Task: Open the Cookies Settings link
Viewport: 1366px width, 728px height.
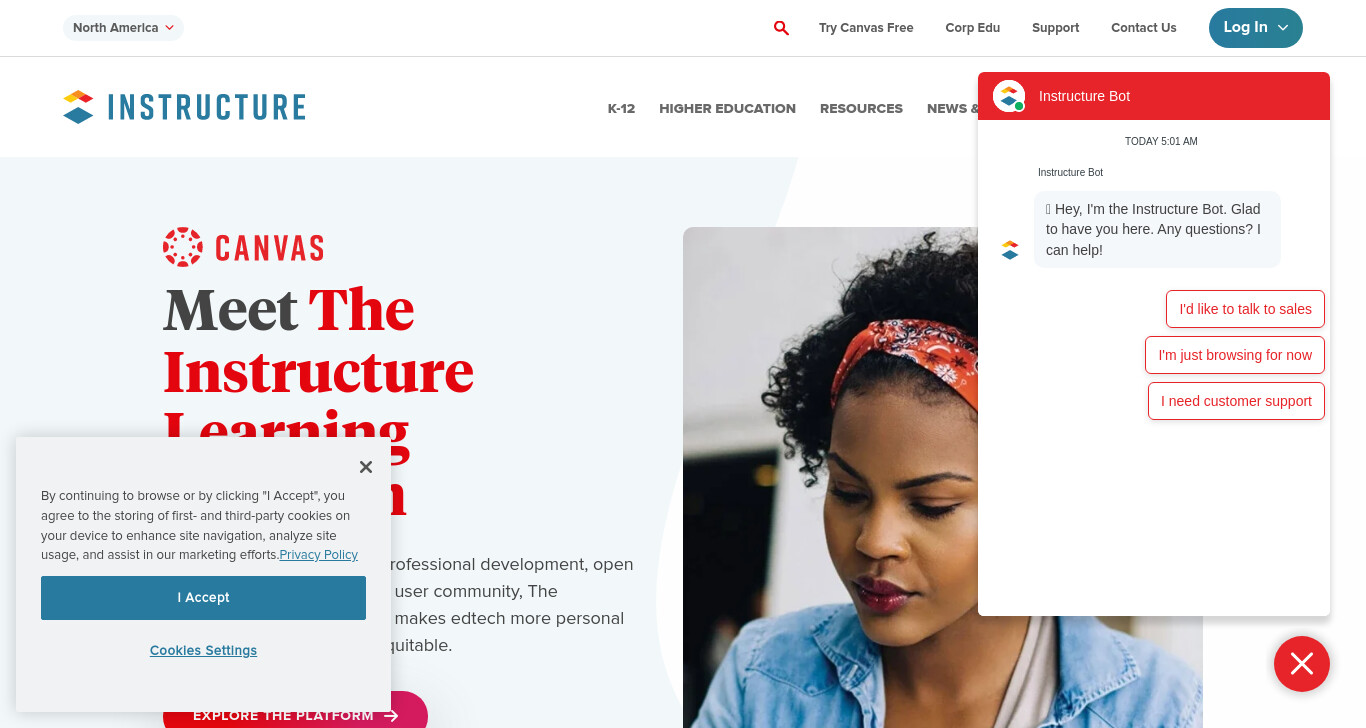Action: [203, 650]
